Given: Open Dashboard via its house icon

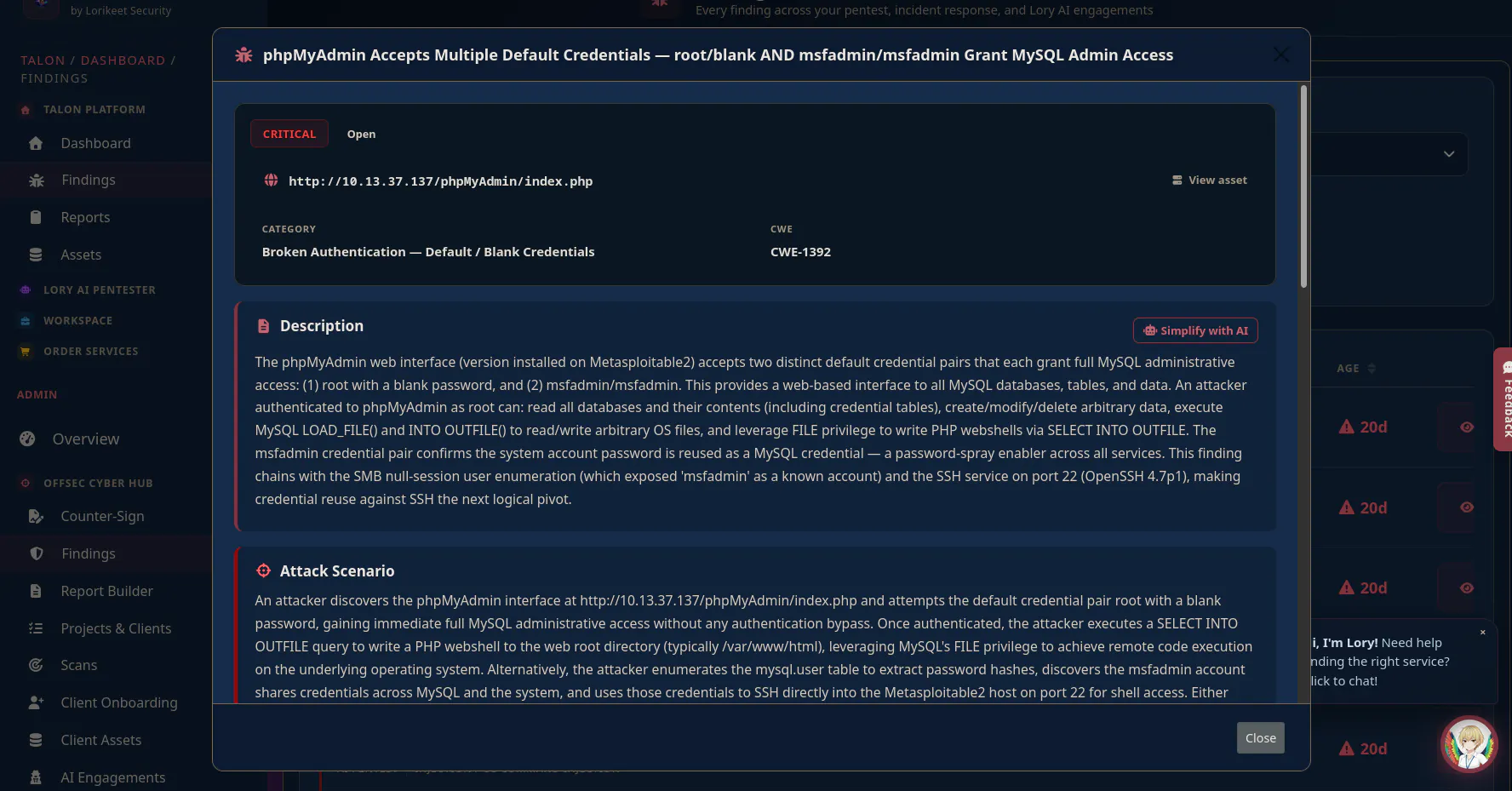Looking at the screenshot, I should pos(36,143).
